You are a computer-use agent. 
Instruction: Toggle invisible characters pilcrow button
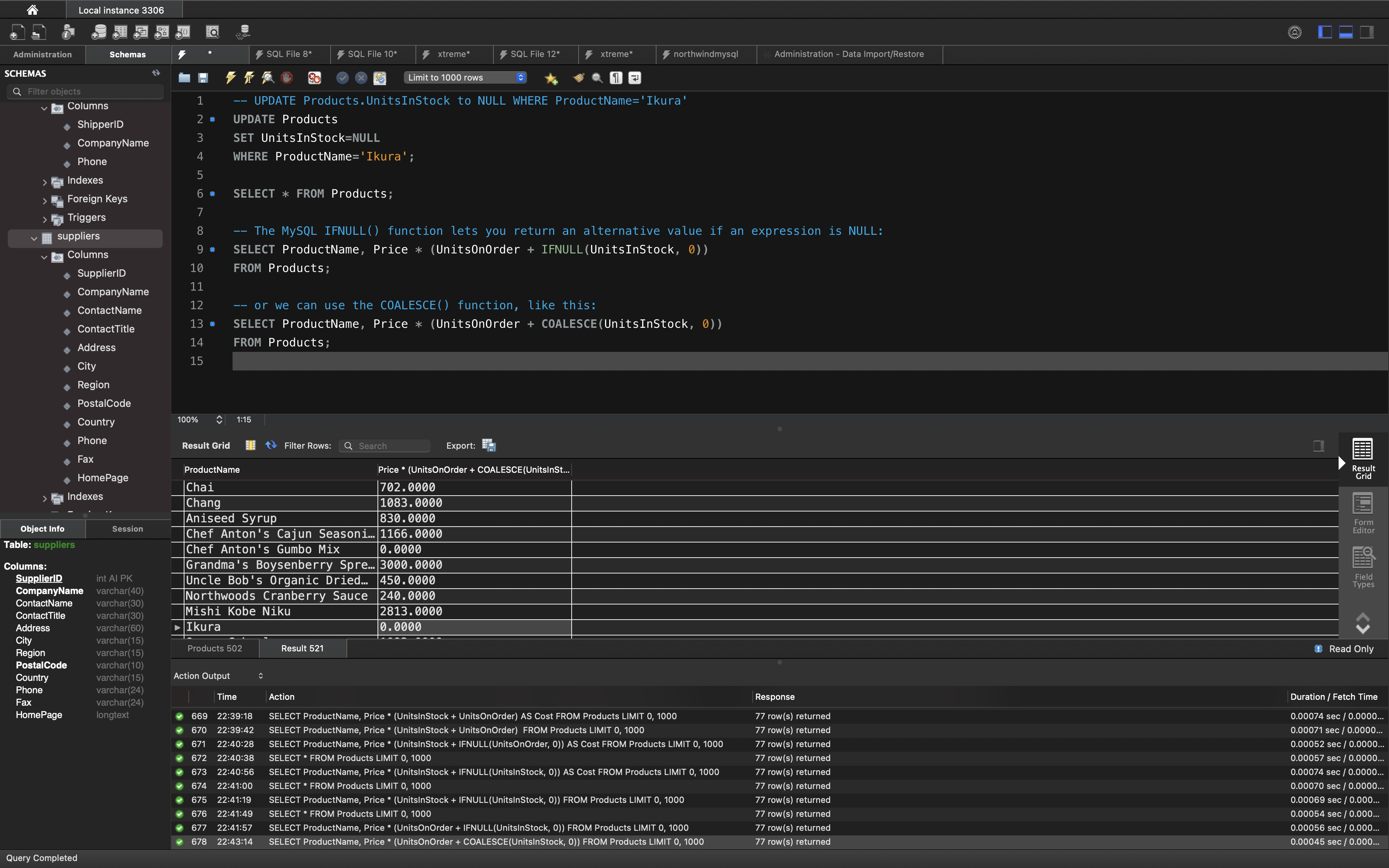click(x=616, y=77)
